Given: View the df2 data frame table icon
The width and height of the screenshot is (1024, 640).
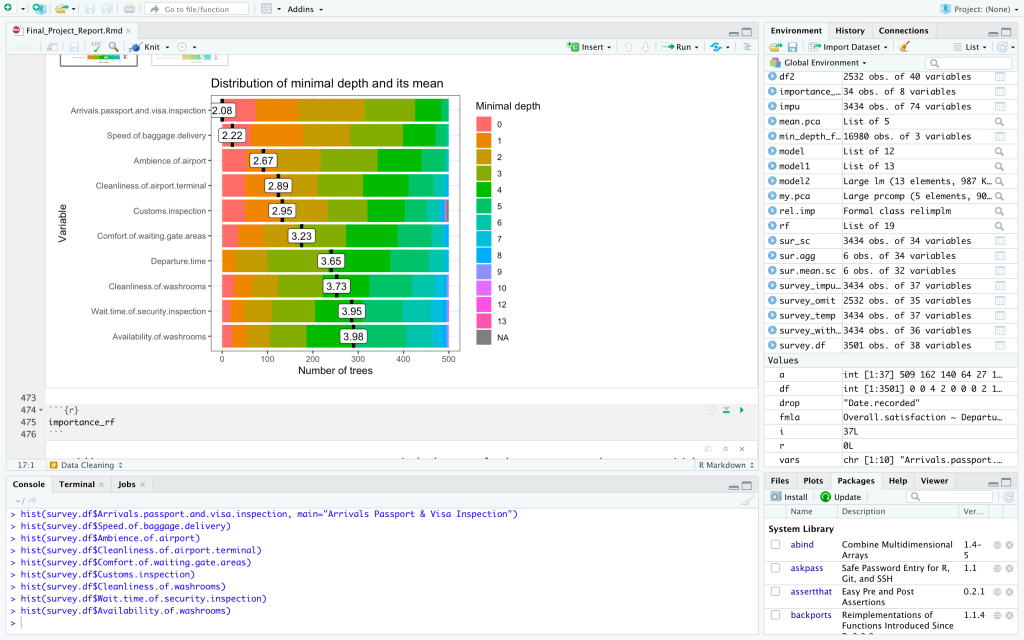Looking at the screenshot, I should coord(1000,77).
